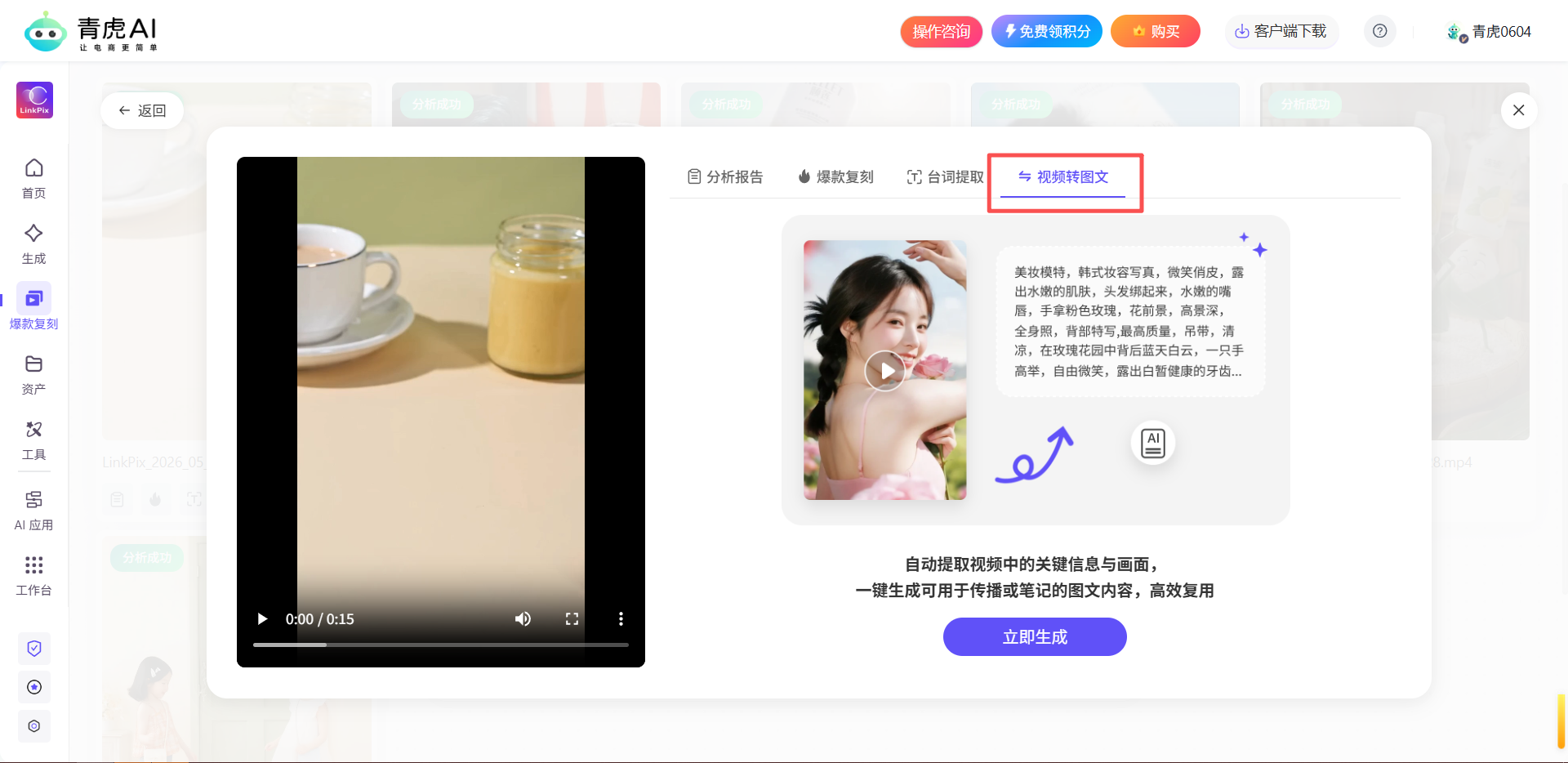Click the 购买 button
1568x763 pixels.
(x=1156, y=31)
